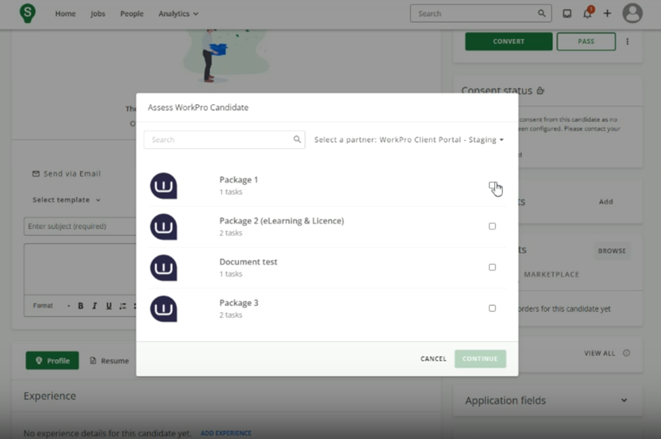
Task: Check the Document test checkbox
Action: (x=492, y=267)
